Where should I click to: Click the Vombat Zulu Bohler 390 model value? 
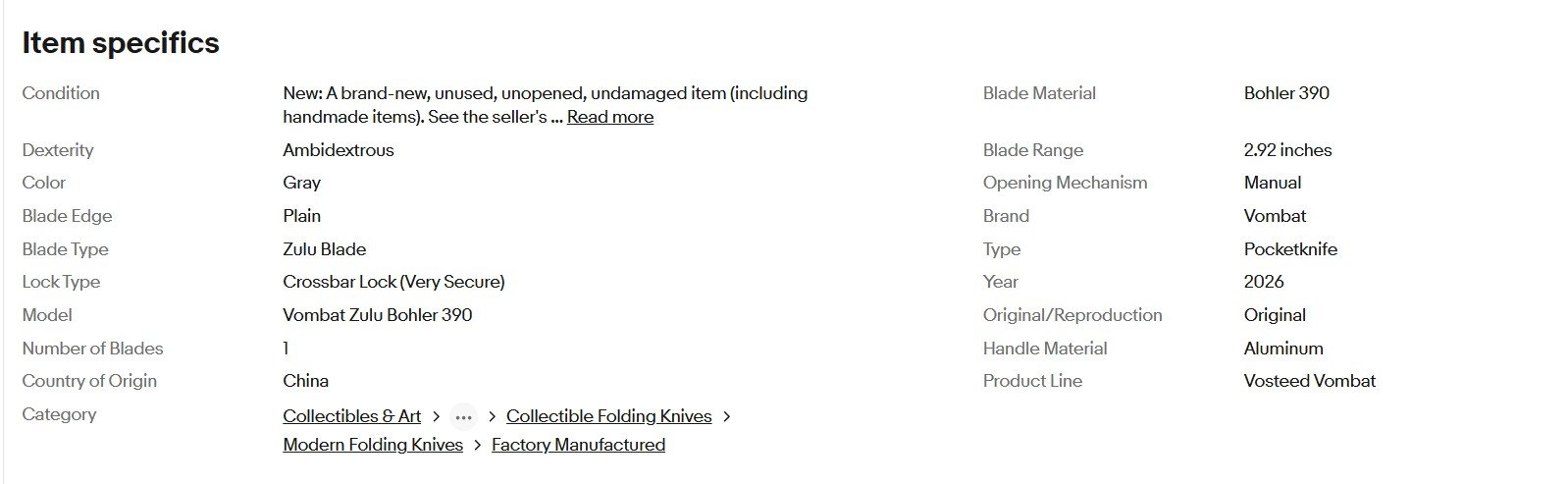click(377, 315)
